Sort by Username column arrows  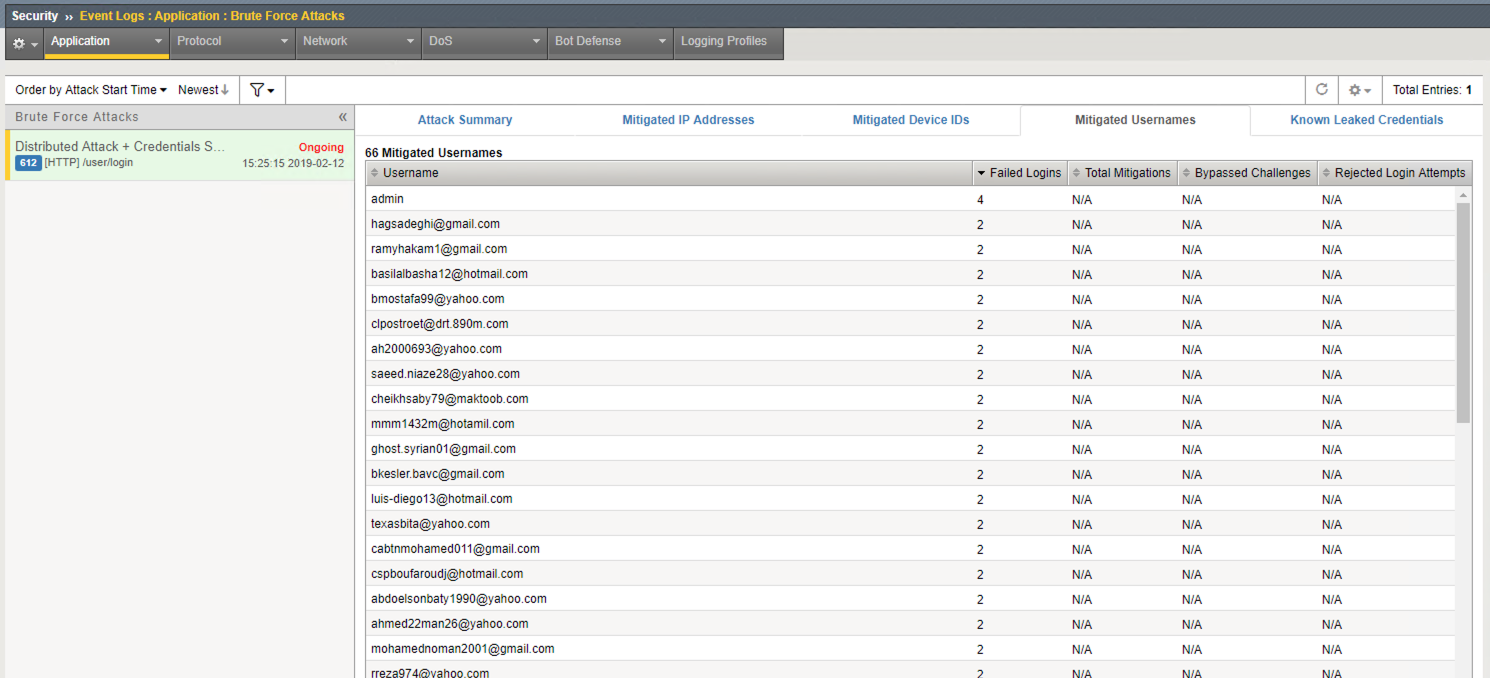click(375, 173)
